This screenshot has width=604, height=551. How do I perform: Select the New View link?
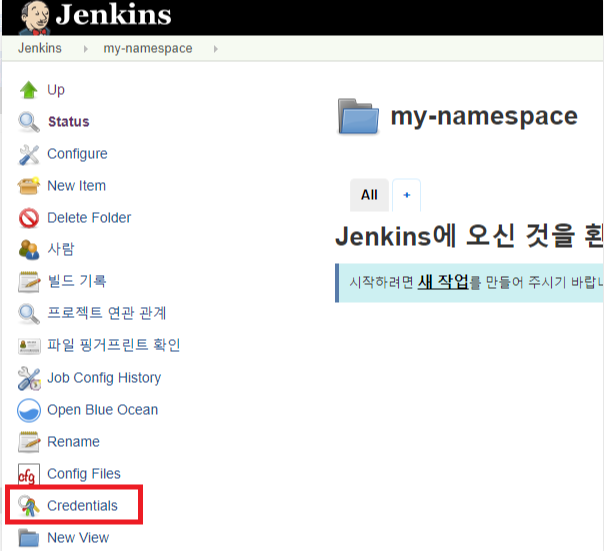78,538
